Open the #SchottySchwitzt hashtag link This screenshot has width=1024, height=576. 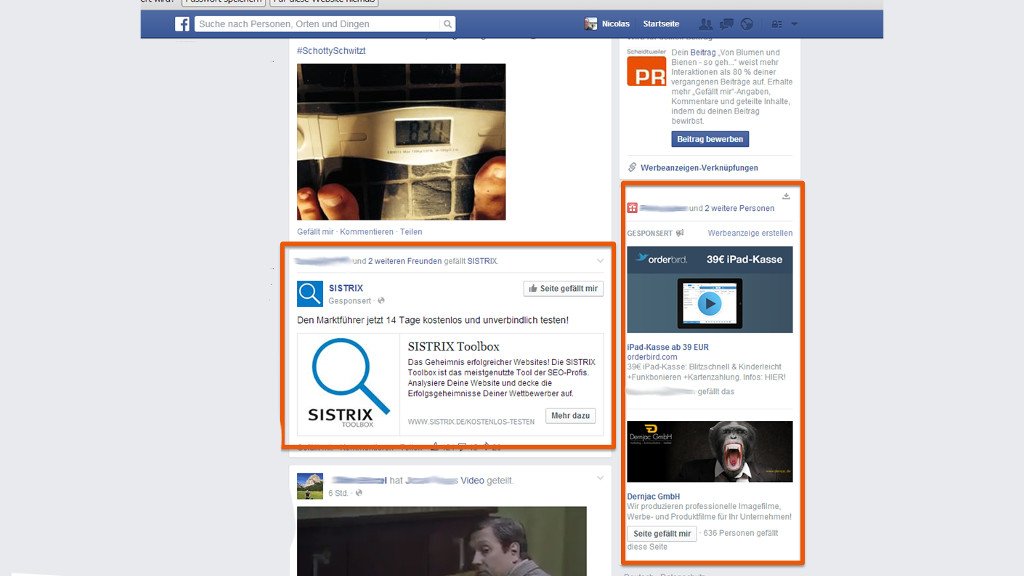[x=331, y=51]
